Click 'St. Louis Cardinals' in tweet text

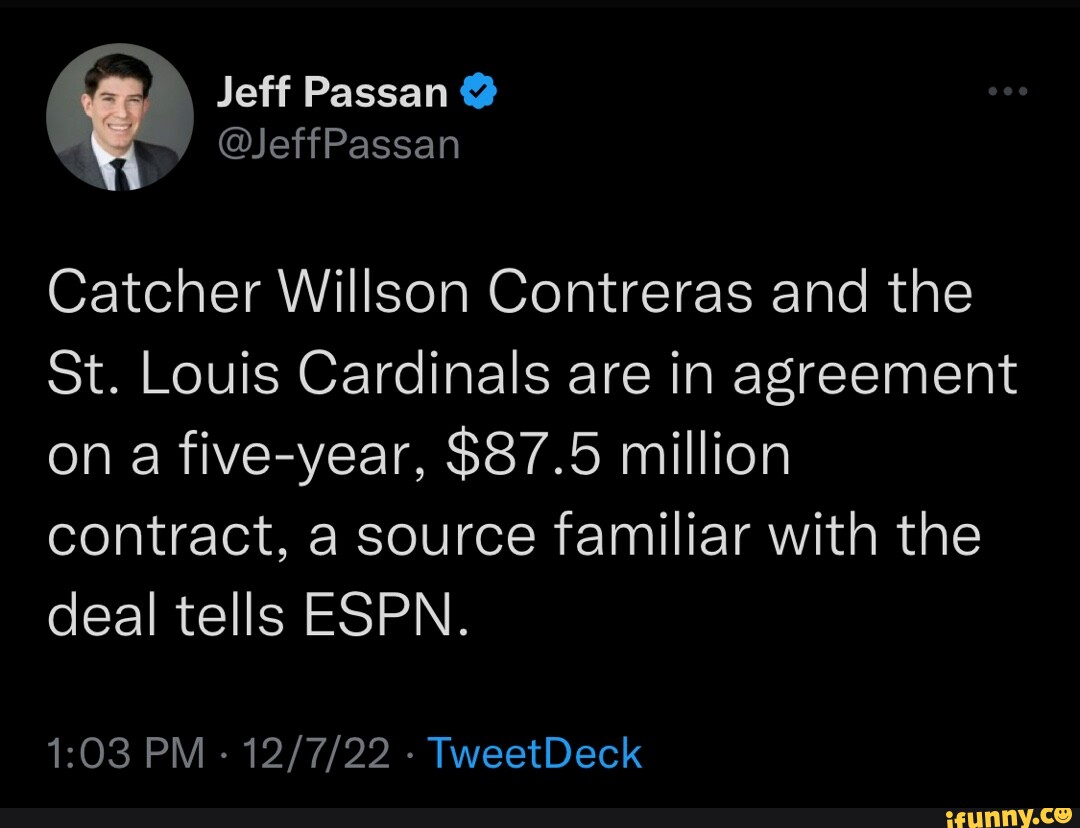tap(297, 375)
